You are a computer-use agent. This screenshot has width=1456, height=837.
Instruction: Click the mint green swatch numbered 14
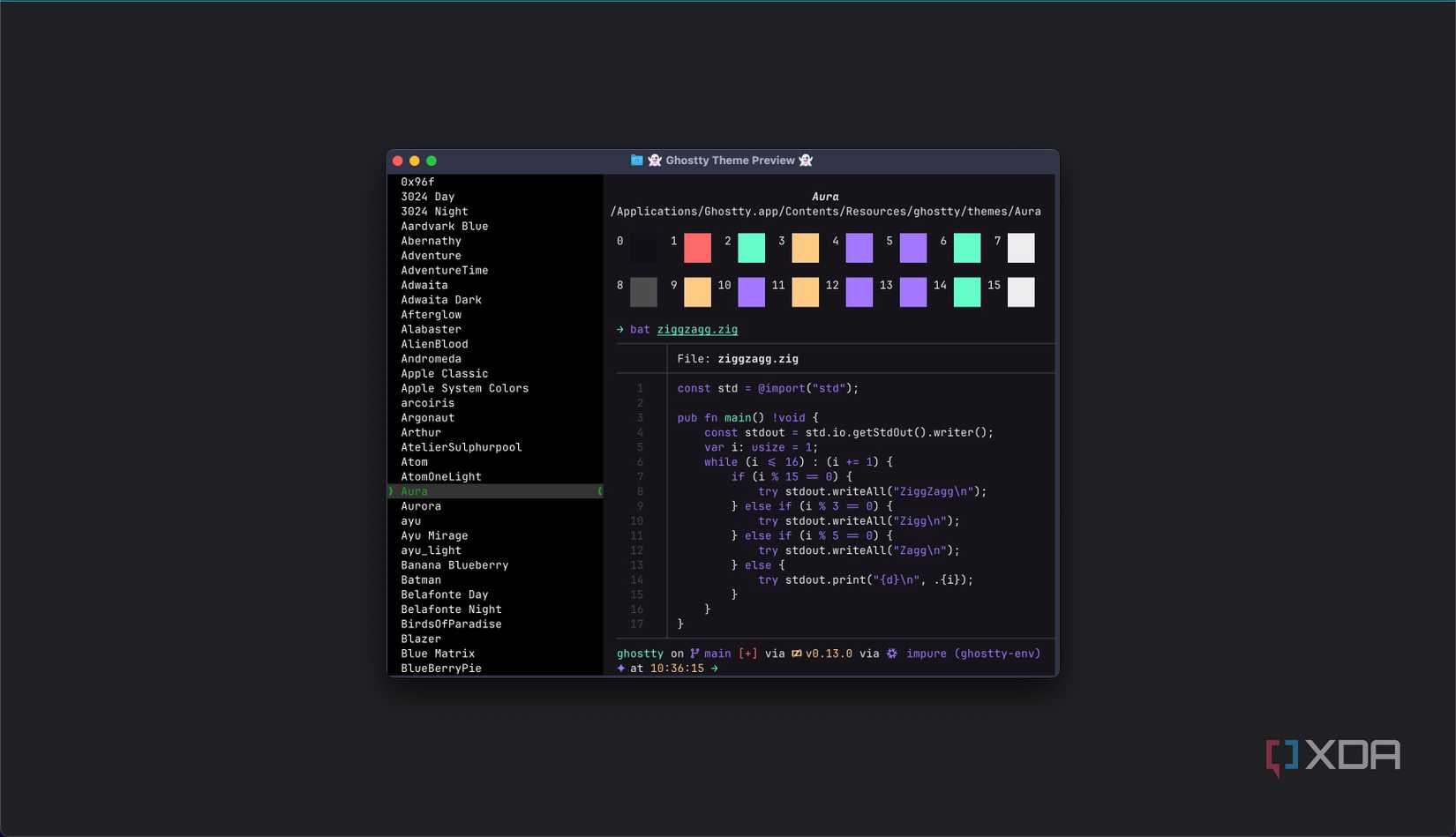[x=966, y=292]
